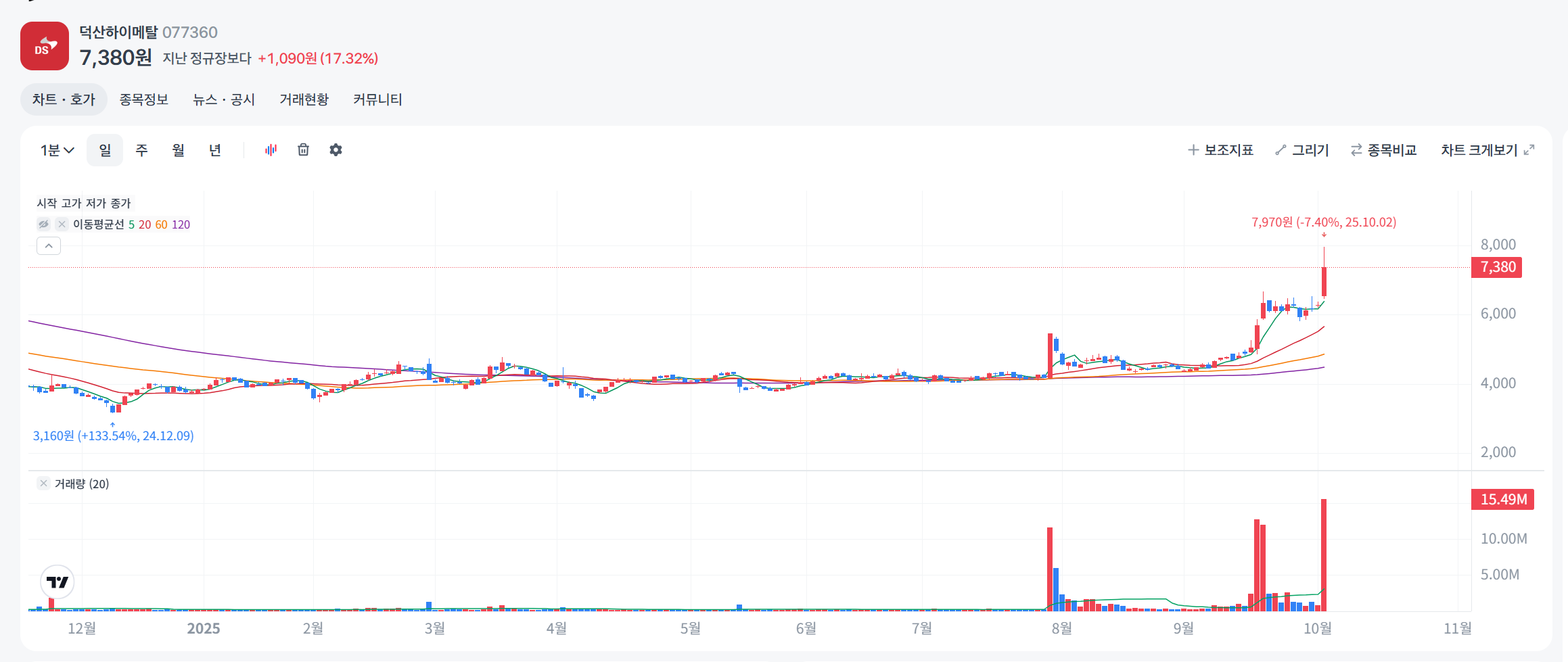
Task: Click the 이동평균선 indicator label
Action: click(x=99, y=224)
